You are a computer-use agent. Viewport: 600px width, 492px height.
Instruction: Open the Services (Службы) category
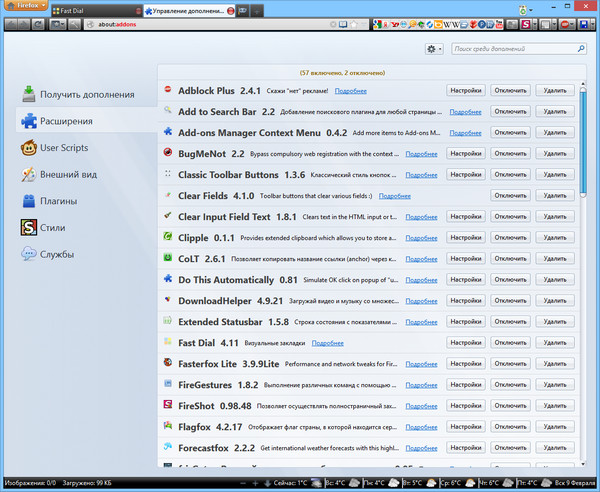tap(57, 254)
